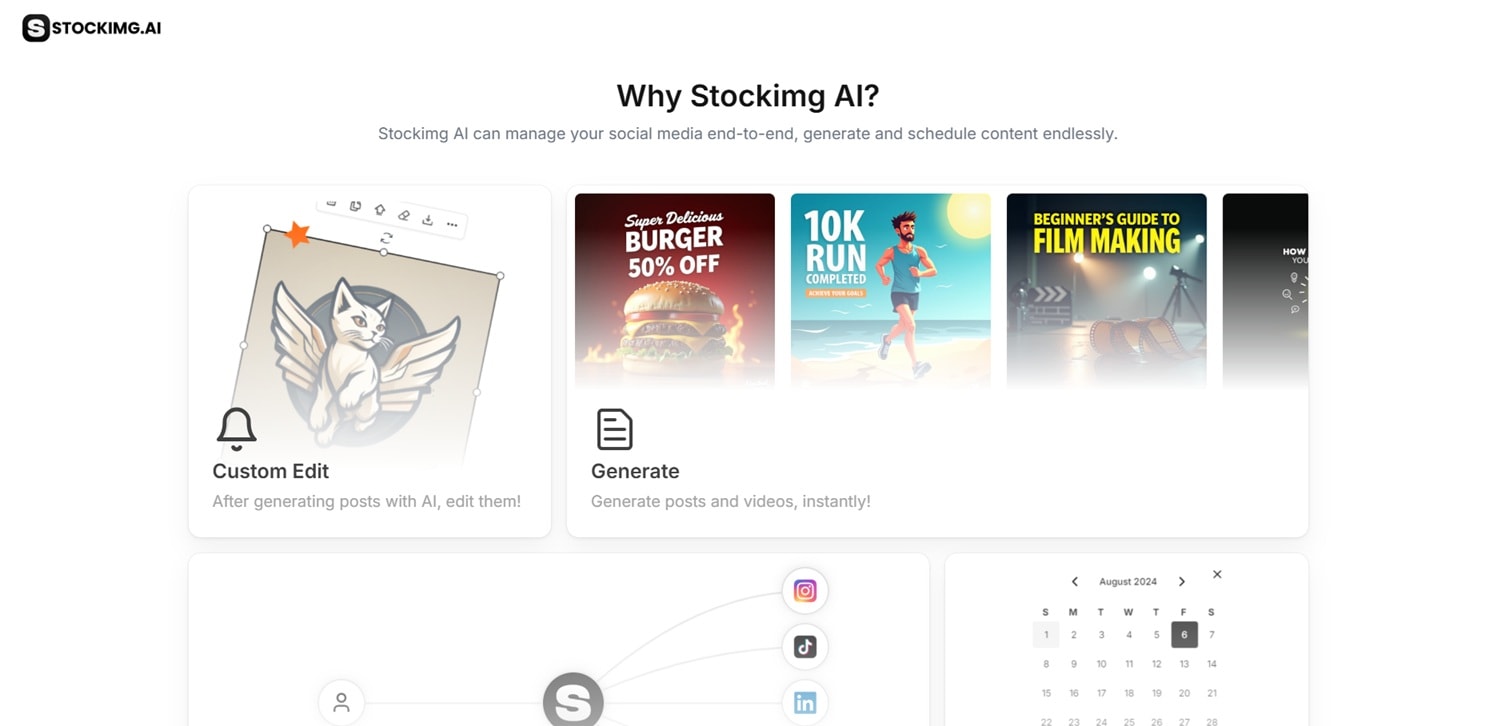This screenshot has width=1485, height=726.
Task: Click the bell icon above Custom Edit
Action: pos(237,430)
